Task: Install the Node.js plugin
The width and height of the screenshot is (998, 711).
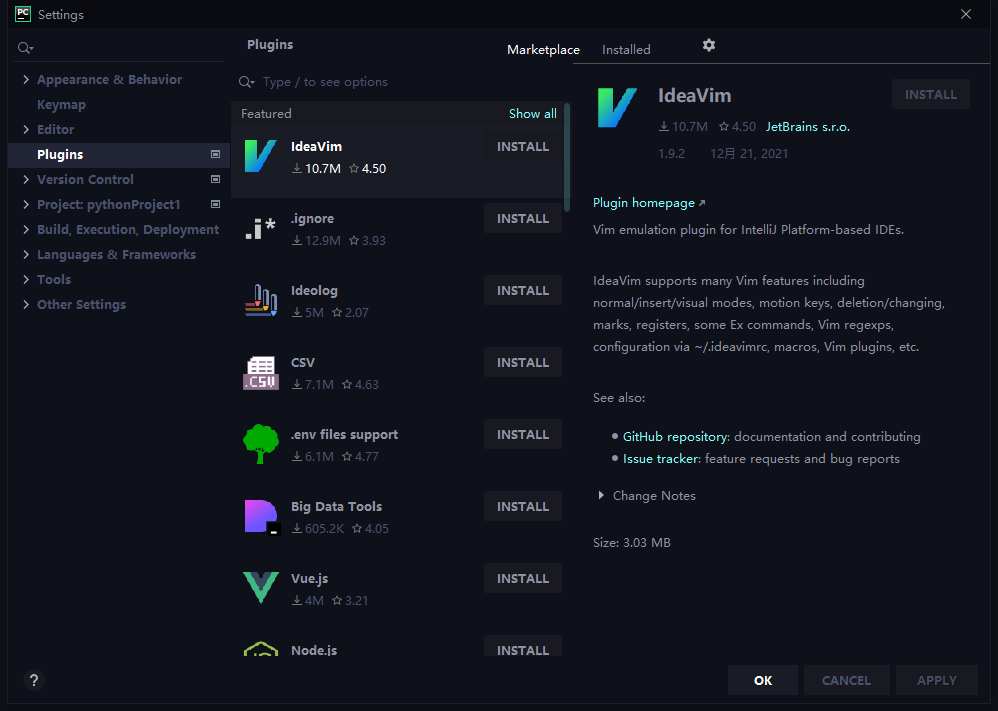Action: tap(523, 647)
